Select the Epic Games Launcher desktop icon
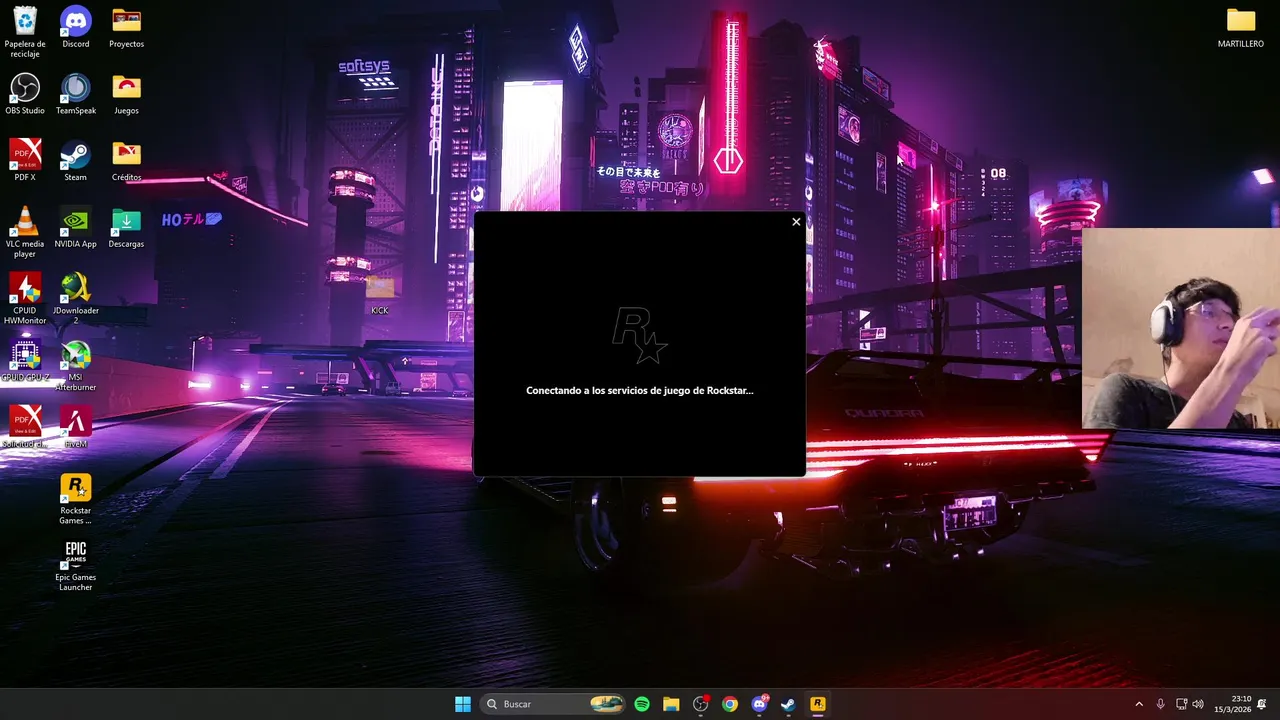 (75, 566)
